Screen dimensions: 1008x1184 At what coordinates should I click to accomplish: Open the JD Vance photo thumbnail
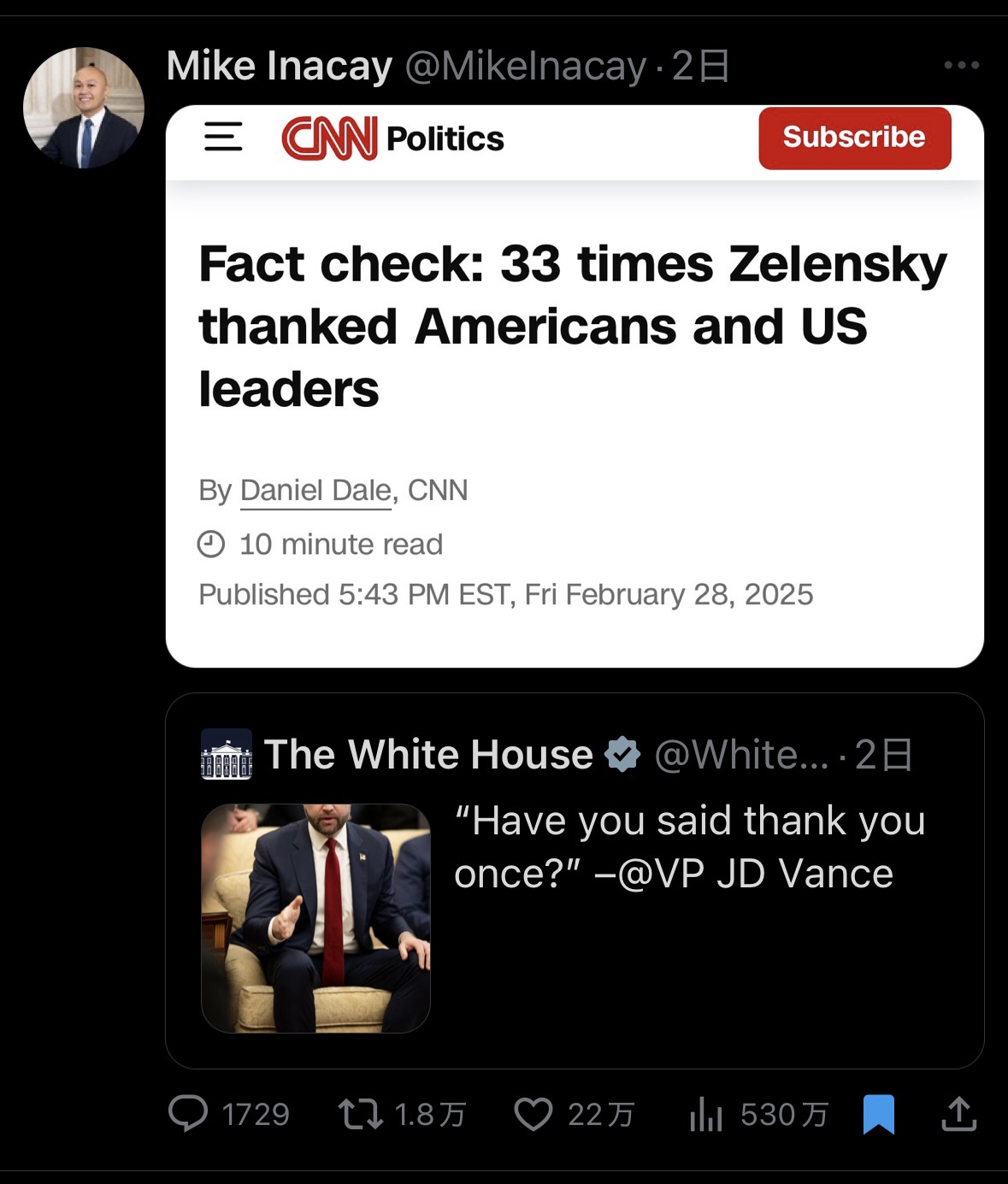315,918
